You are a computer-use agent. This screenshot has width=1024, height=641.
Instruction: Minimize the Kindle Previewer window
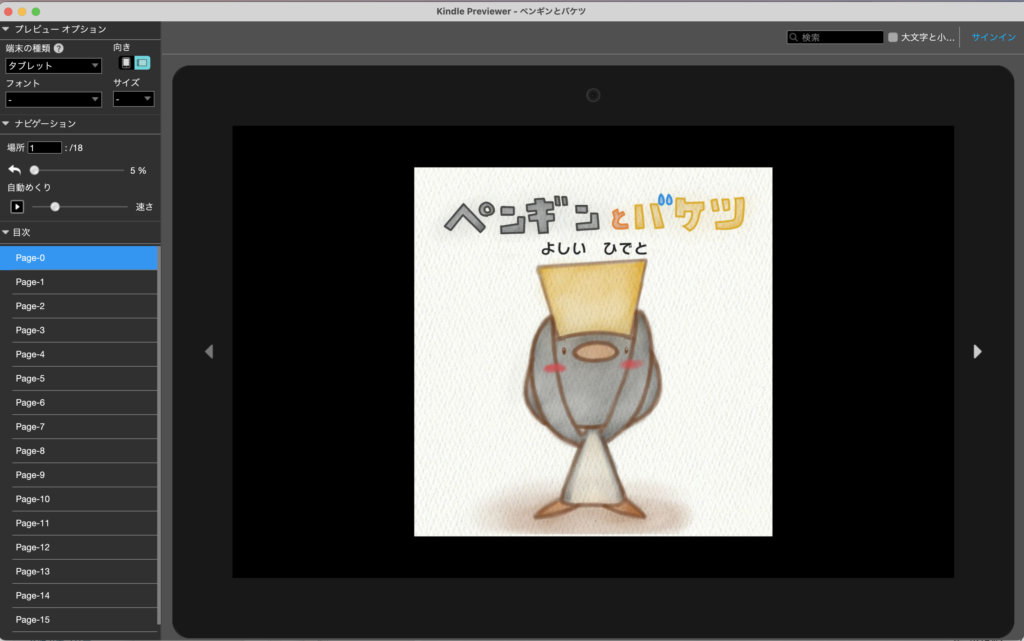point(22,12)
